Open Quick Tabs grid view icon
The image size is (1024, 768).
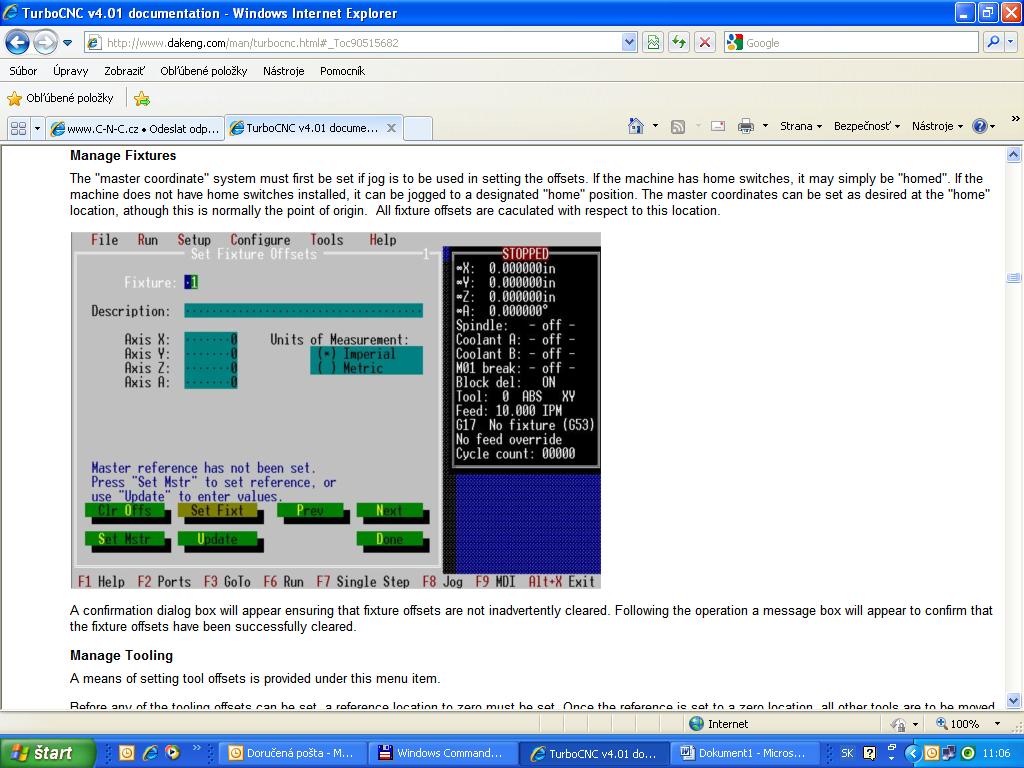[x=18, y=128]
